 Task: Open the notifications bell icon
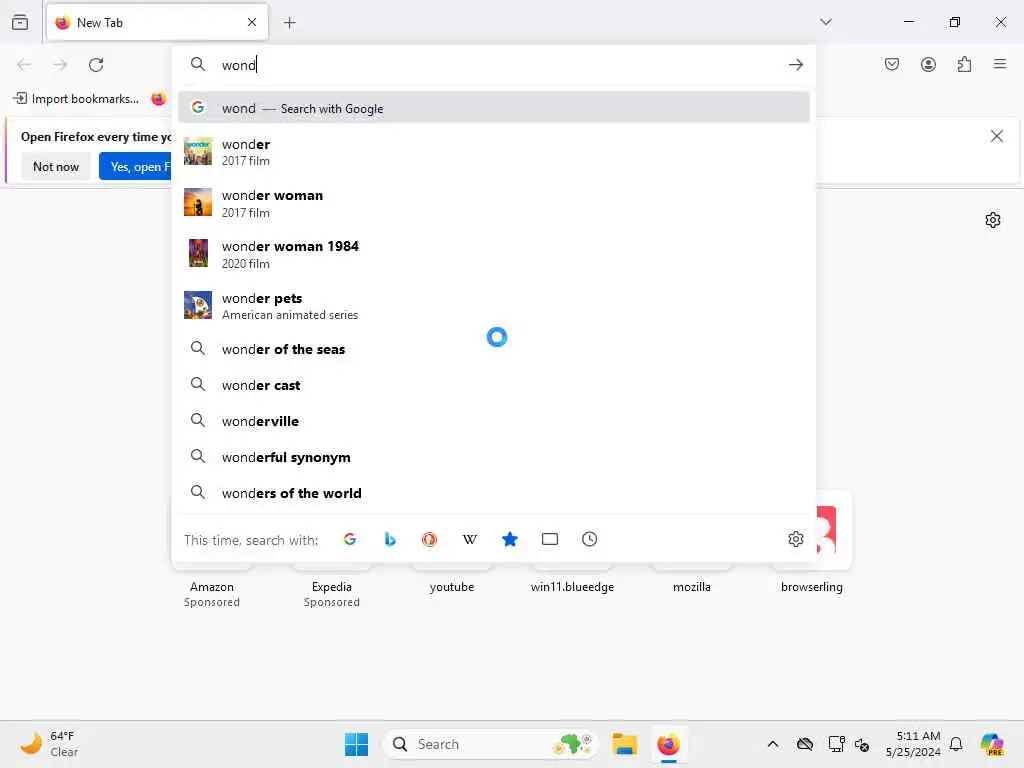pos(956,744)
